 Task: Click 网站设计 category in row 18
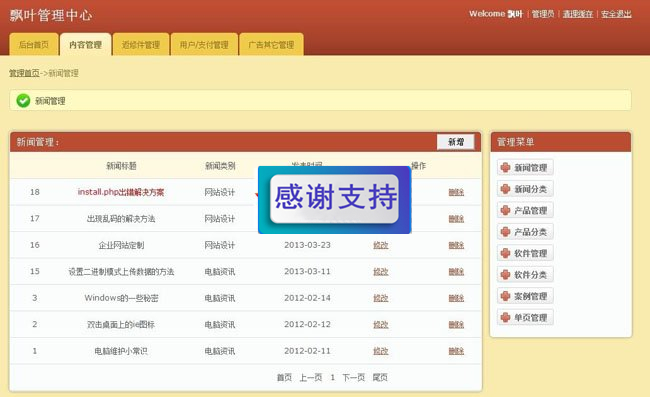(x=220, y=192)
